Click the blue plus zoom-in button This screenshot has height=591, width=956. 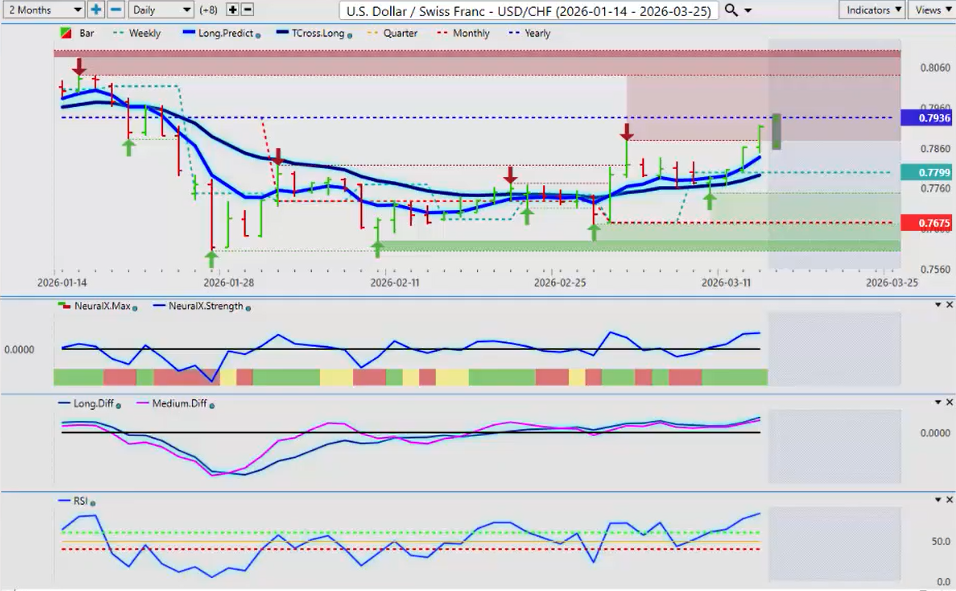click(x=96, y=9)
